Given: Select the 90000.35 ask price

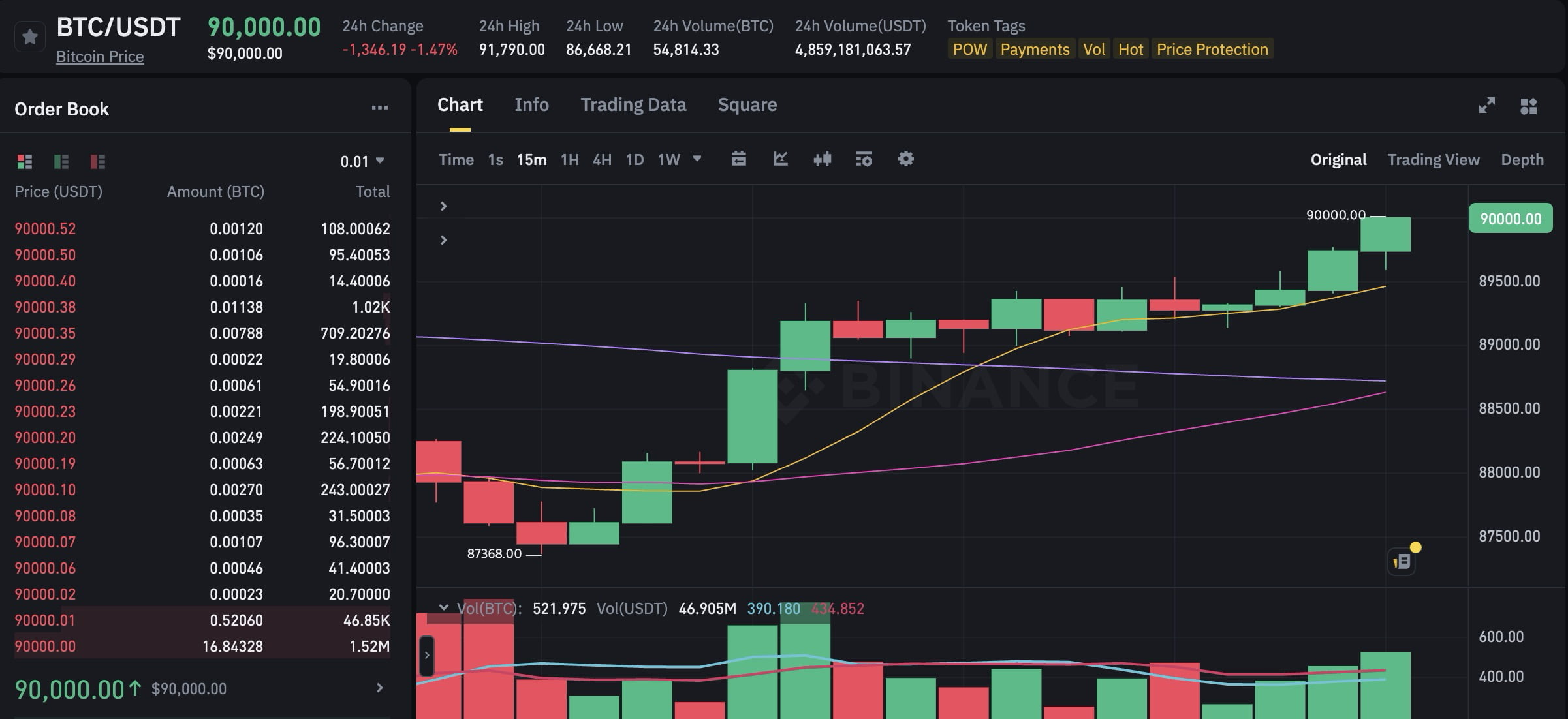Looking at the screenshot, I should pos(45,333).
